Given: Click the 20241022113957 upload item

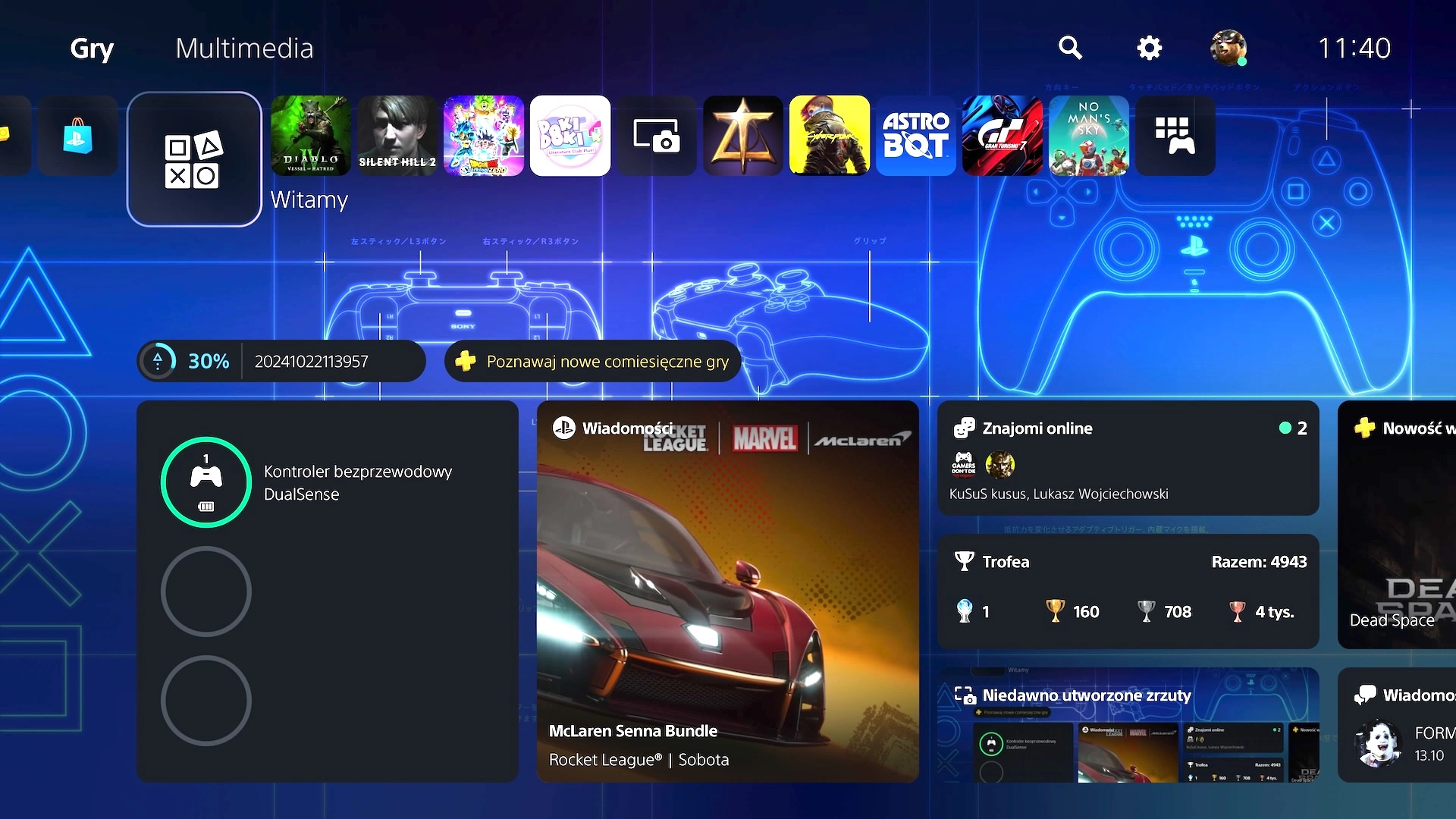Looking at the screenshot, I should click(311, 362).
